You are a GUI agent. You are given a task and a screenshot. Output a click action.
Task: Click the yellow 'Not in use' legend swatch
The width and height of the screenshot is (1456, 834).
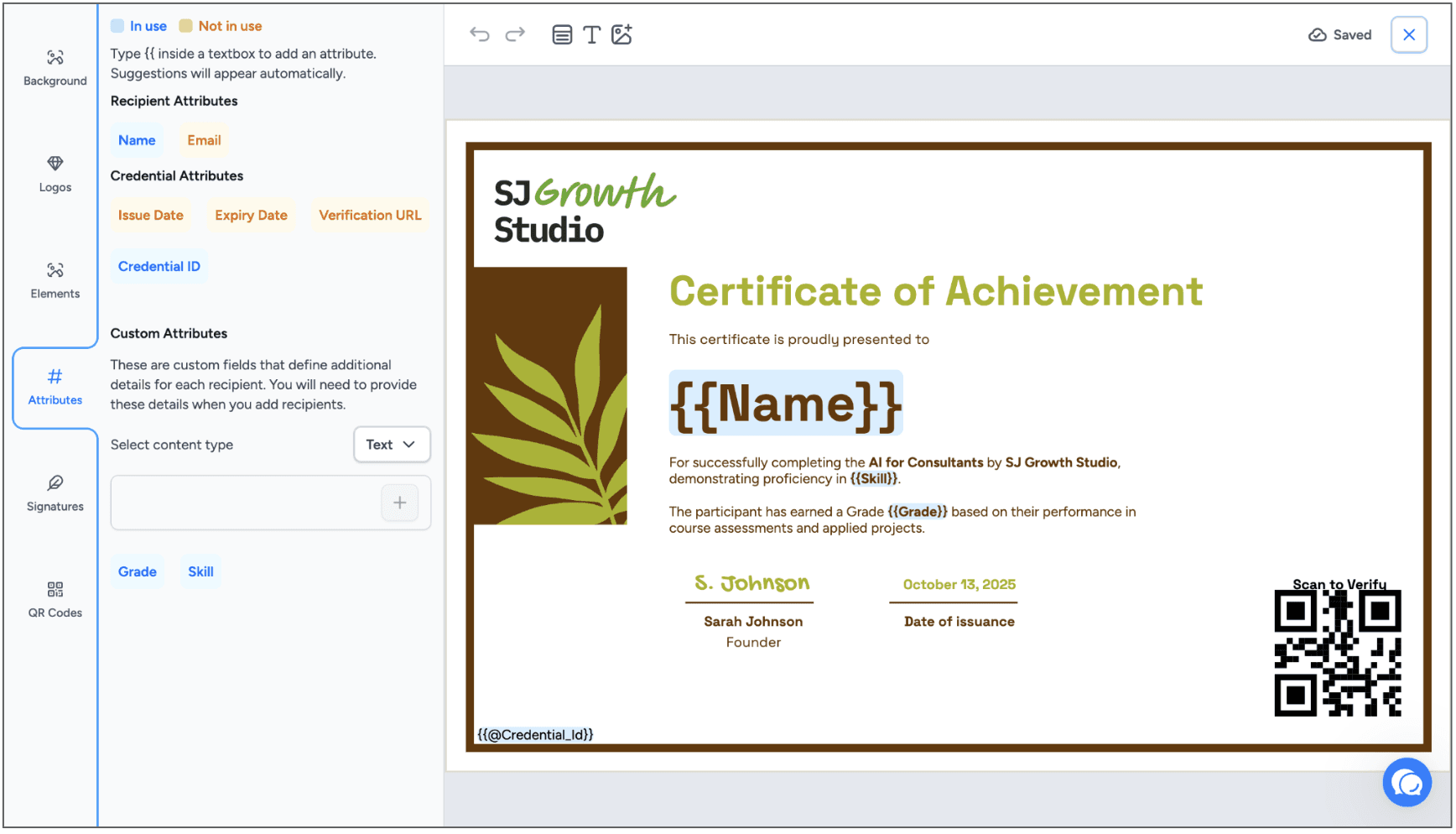(x=186, y=26)
